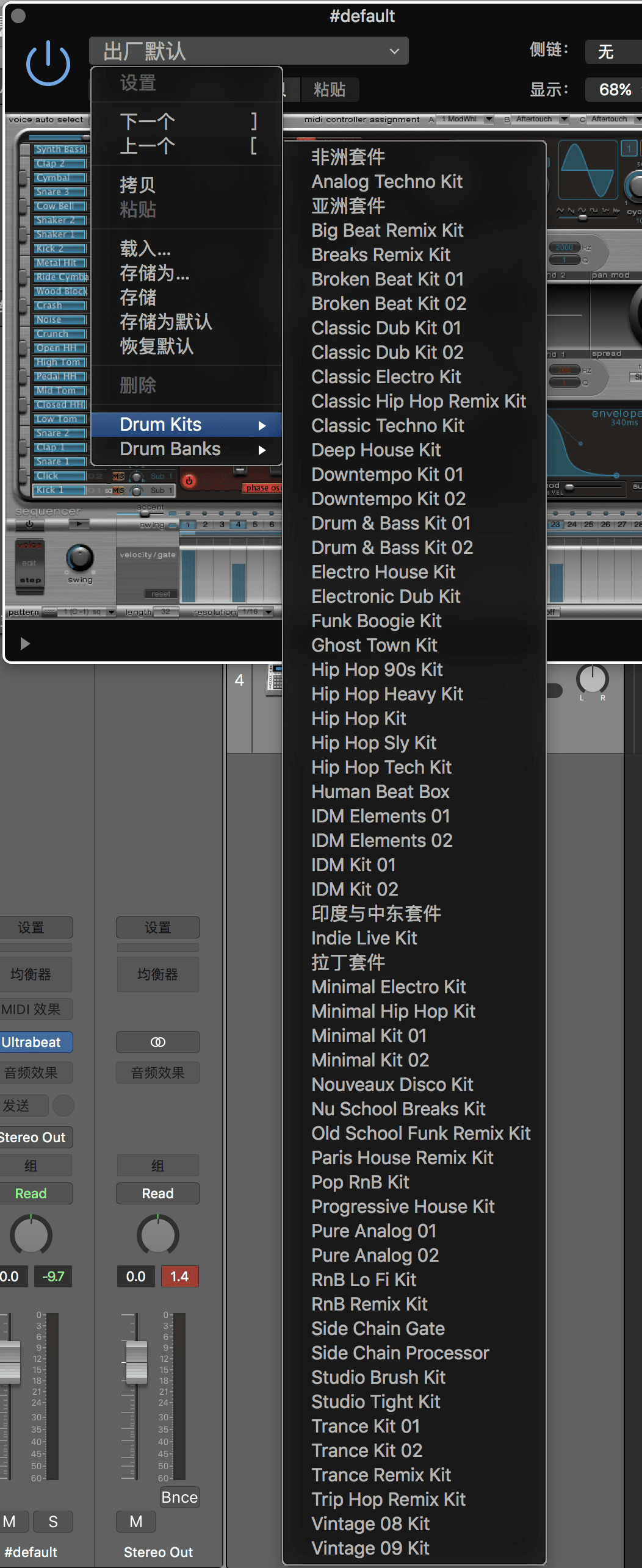642x1568 pixels.
Task: Click the red 1.4 clip indicator
Action: (179, 1276)
